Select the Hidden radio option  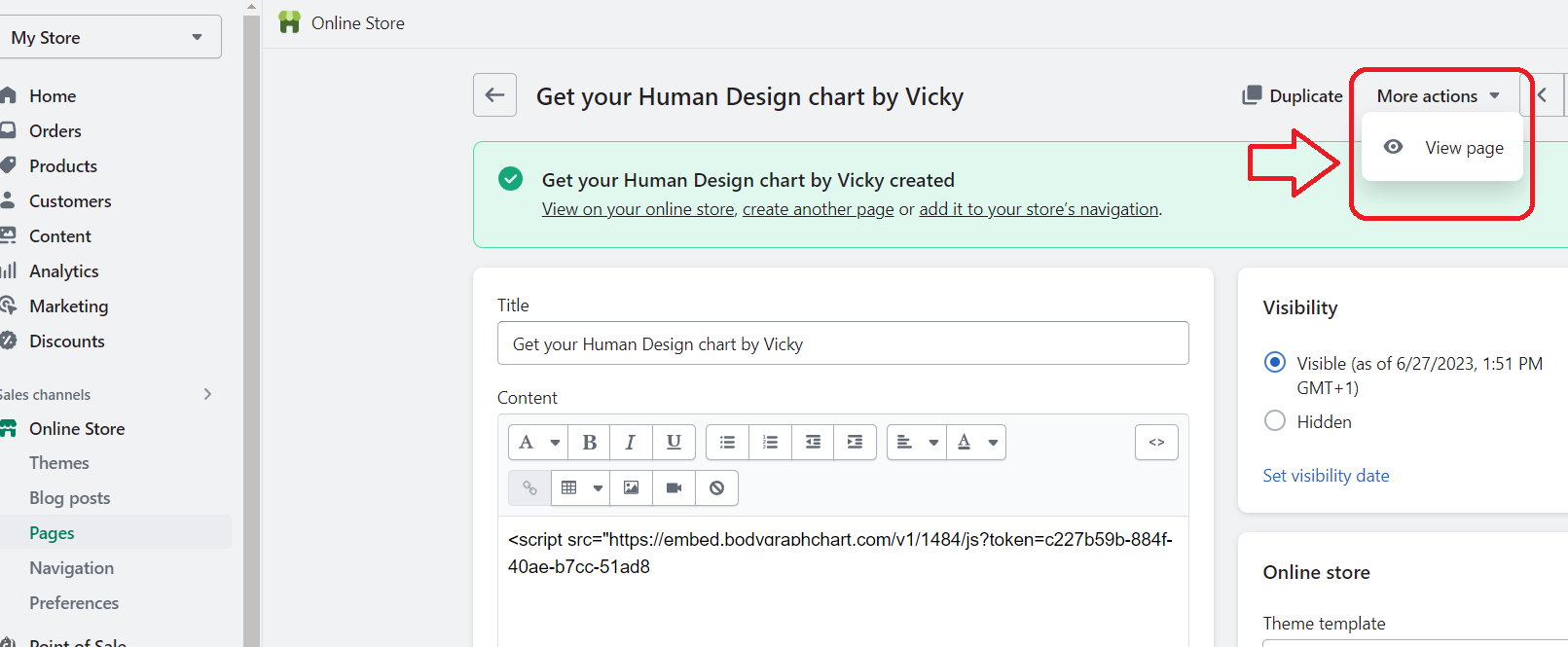tap(1274, 421)
